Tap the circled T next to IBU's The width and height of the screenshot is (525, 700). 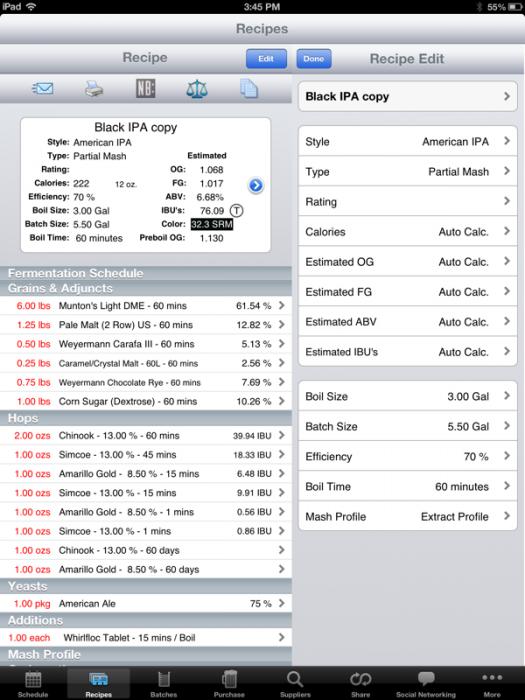[236, 211]
